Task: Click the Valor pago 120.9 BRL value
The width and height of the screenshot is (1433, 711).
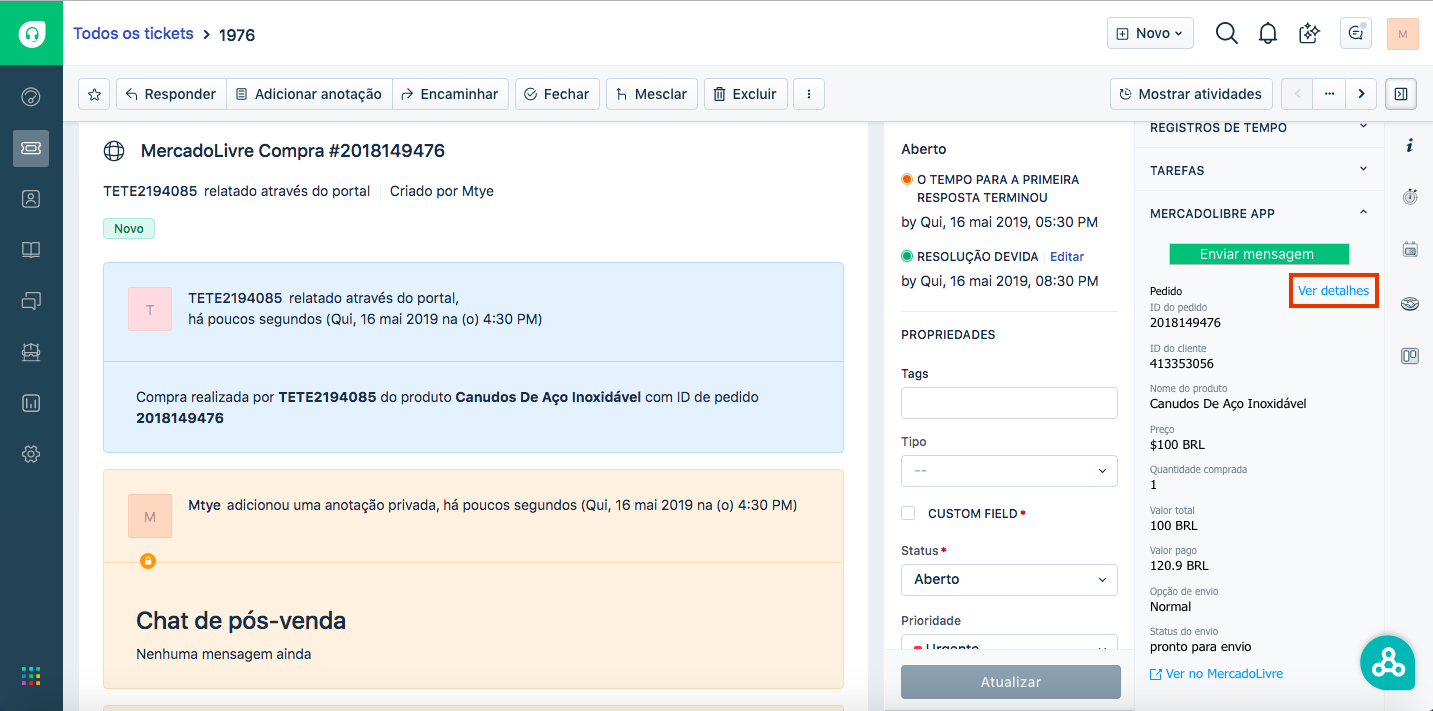Action: [1179, 566]
